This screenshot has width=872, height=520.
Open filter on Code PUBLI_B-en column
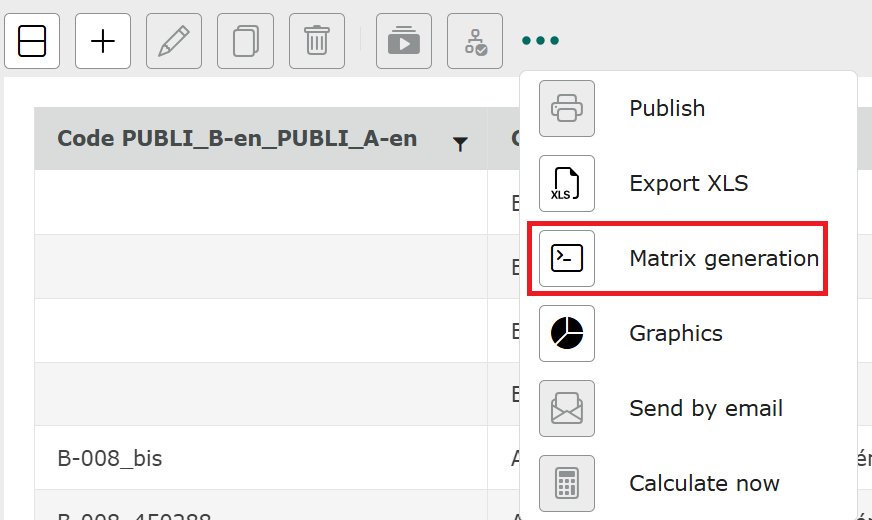click(460, 144)
